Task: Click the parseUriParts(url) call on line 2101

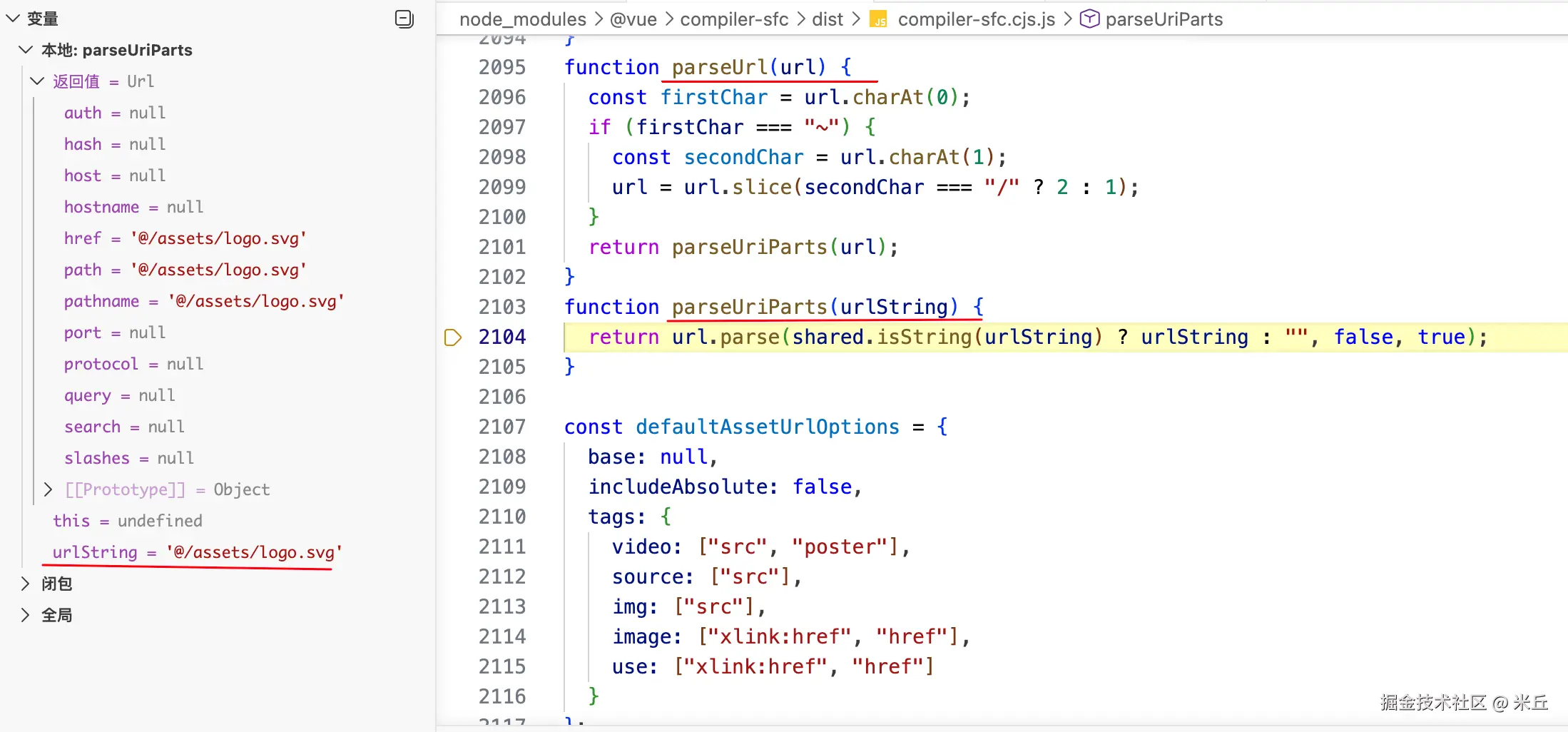Action: [780, 247]
